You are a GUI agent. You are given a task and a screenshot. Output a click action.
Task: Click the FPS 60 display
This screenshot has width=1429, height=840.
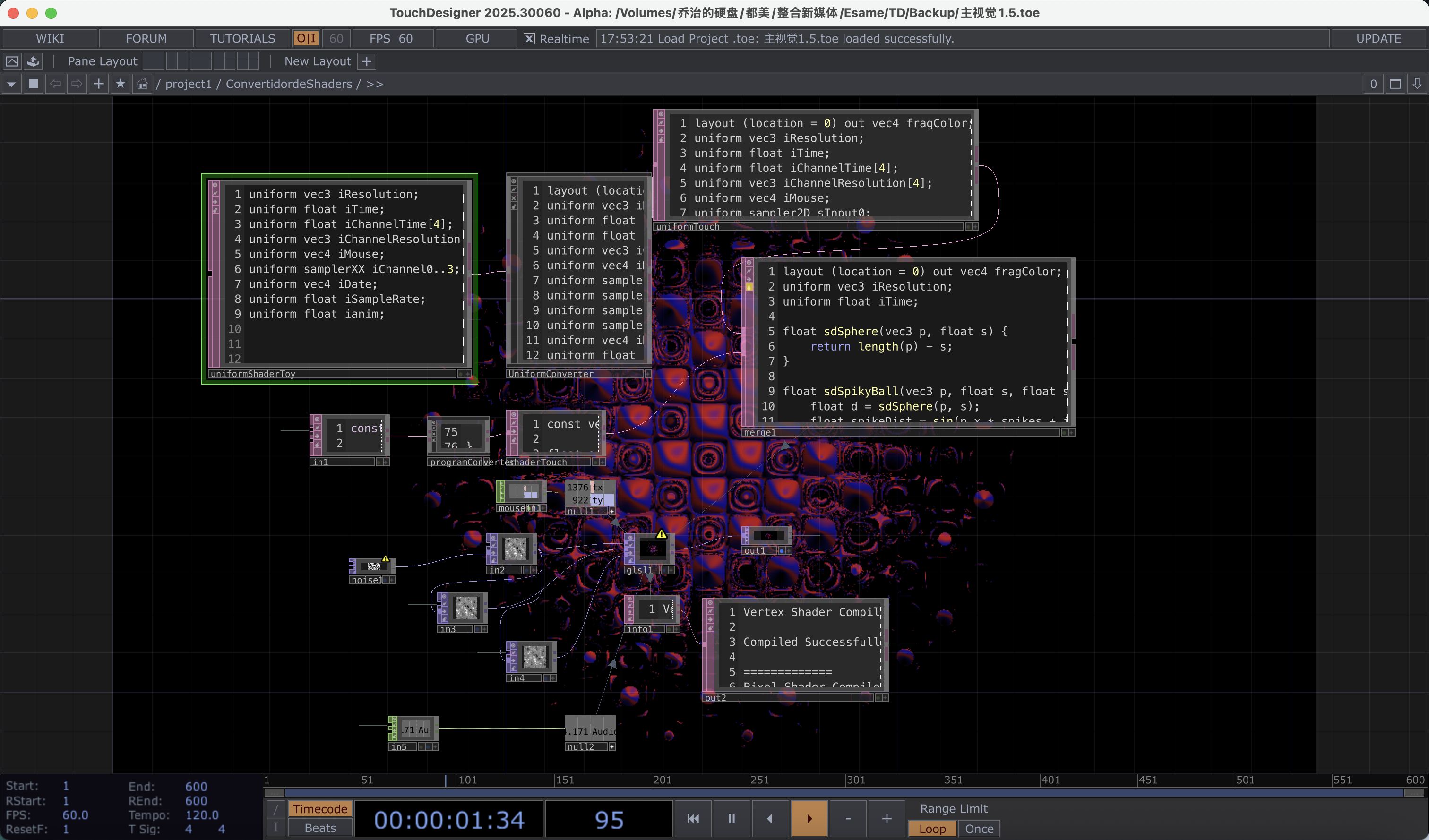(392, 39)
